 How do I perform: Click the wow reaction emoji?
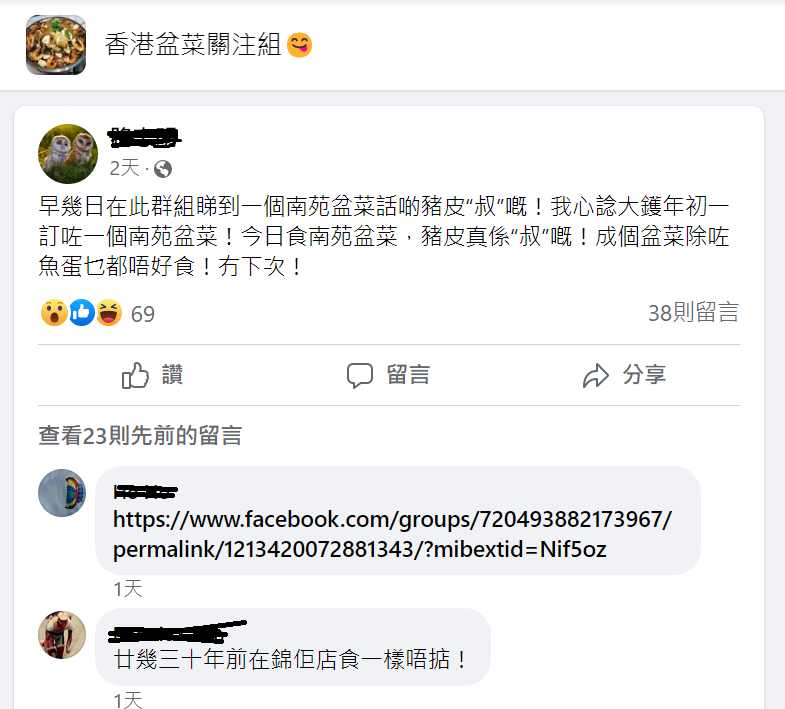pos(54,313)
